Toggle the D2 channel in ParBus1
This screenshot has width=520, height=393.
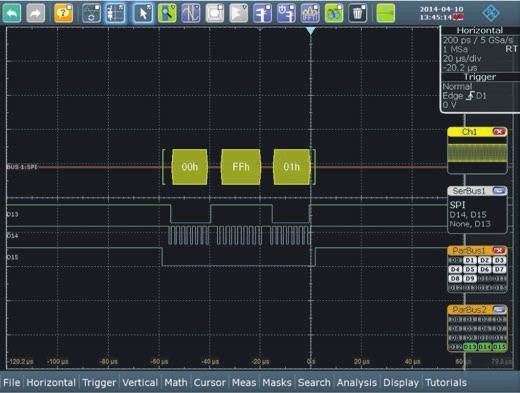coord(484,260)
